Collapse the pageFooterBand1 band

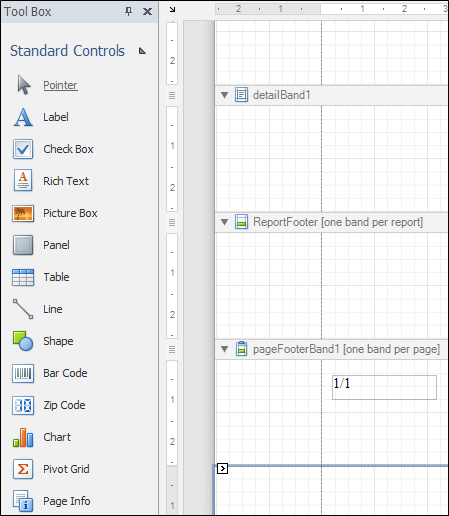tap(224, 349)
